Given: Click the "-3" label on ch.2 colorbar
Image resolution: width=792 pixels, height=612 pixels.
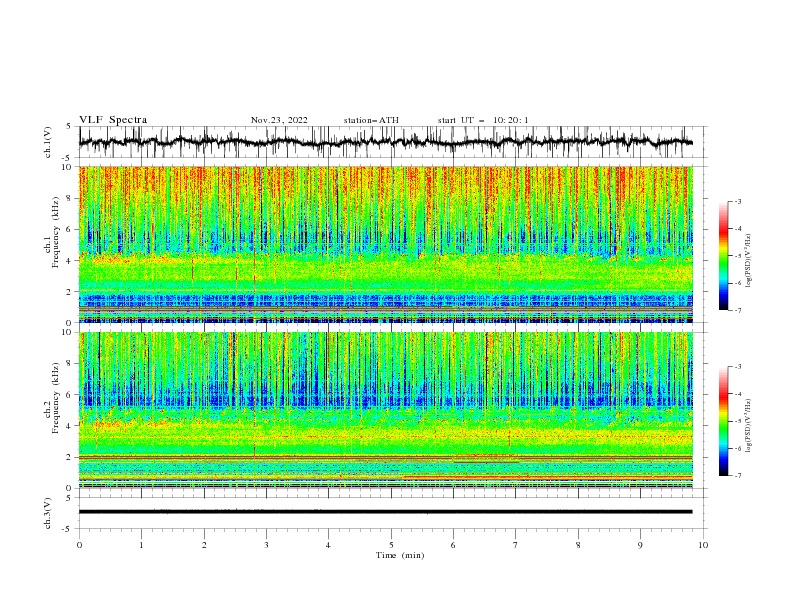Looking at the screenshot, I should pos(738,367).
